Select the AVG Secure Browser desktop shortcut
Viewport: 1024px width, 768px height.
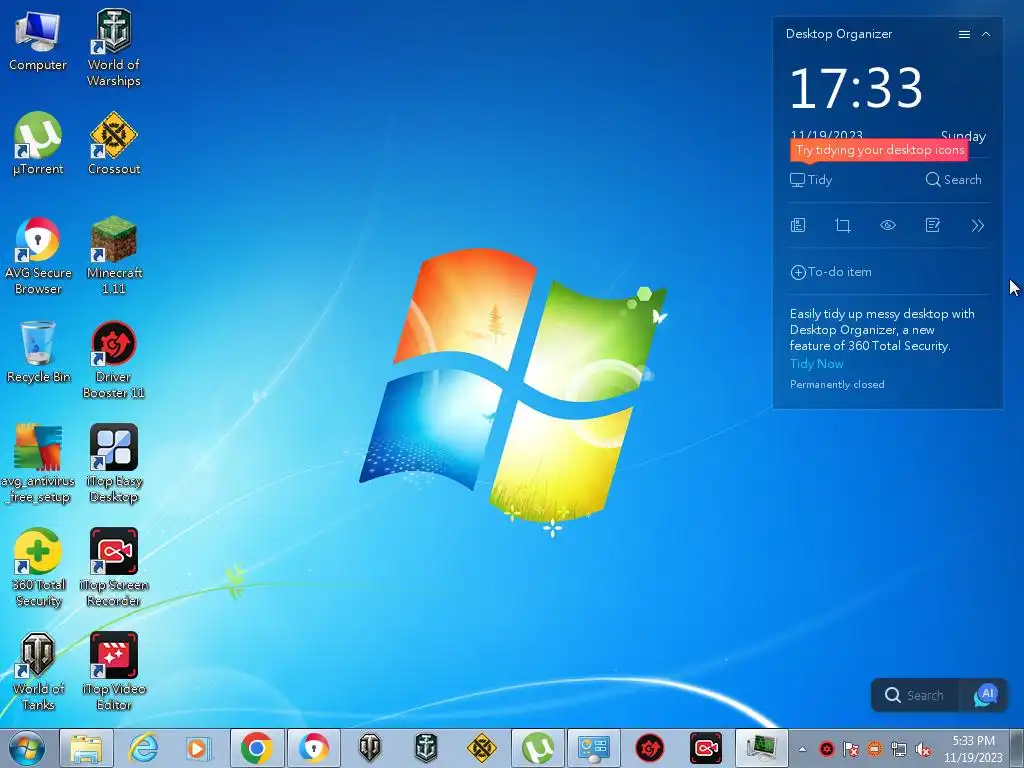pyautogui.click(x=38, y=256)
